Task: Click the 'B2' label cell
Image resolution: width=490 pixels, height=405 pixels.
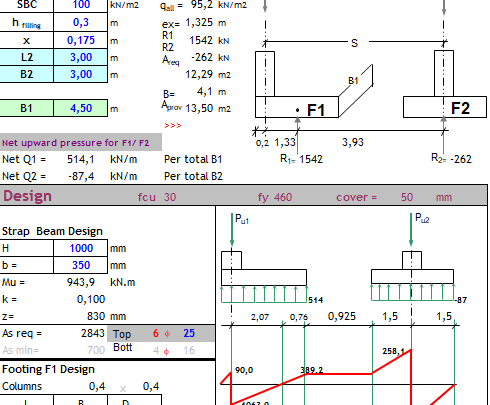Action: [x=26, y=74]
